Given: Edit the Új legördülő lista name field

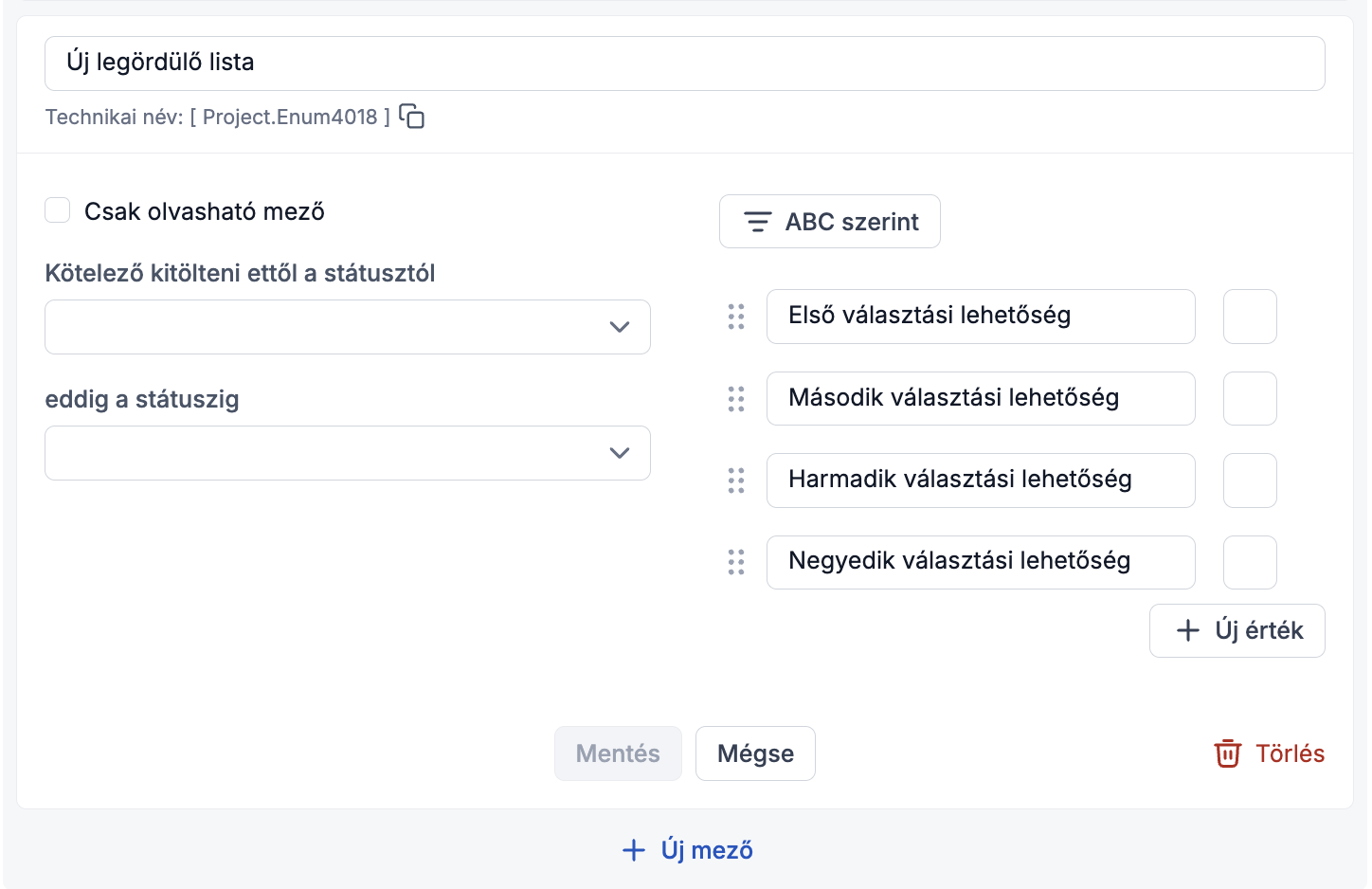Looking at the screenshot, I should pos(685,63).
